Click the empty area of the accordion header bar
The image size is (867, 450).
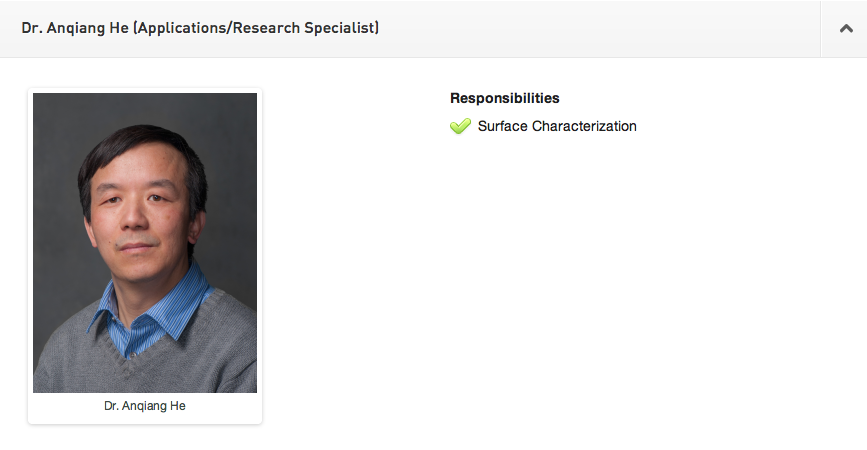click(600, 28)
